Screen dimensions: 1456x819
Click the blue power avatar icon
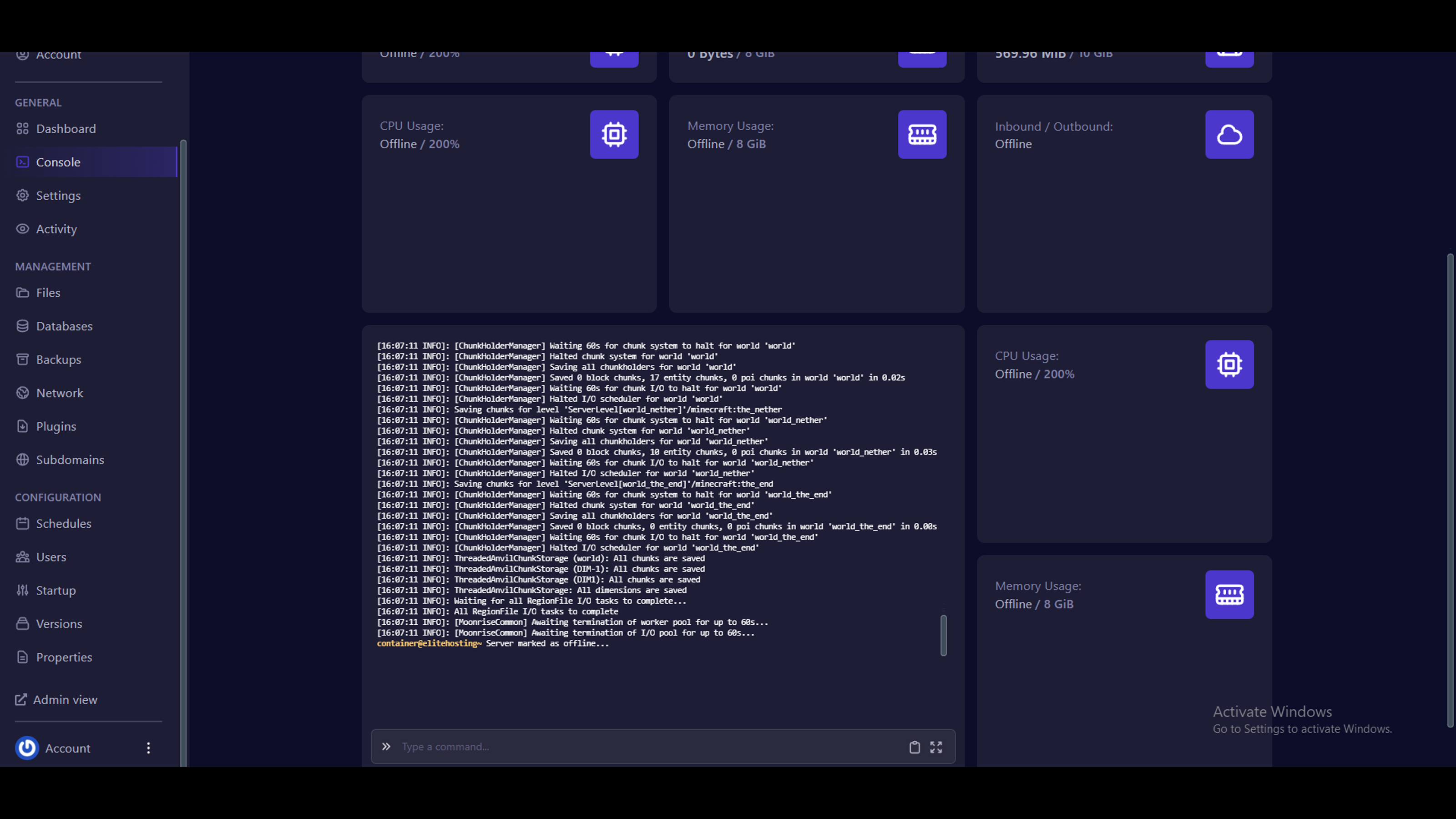pyautogui.click(x=26, y=748)
